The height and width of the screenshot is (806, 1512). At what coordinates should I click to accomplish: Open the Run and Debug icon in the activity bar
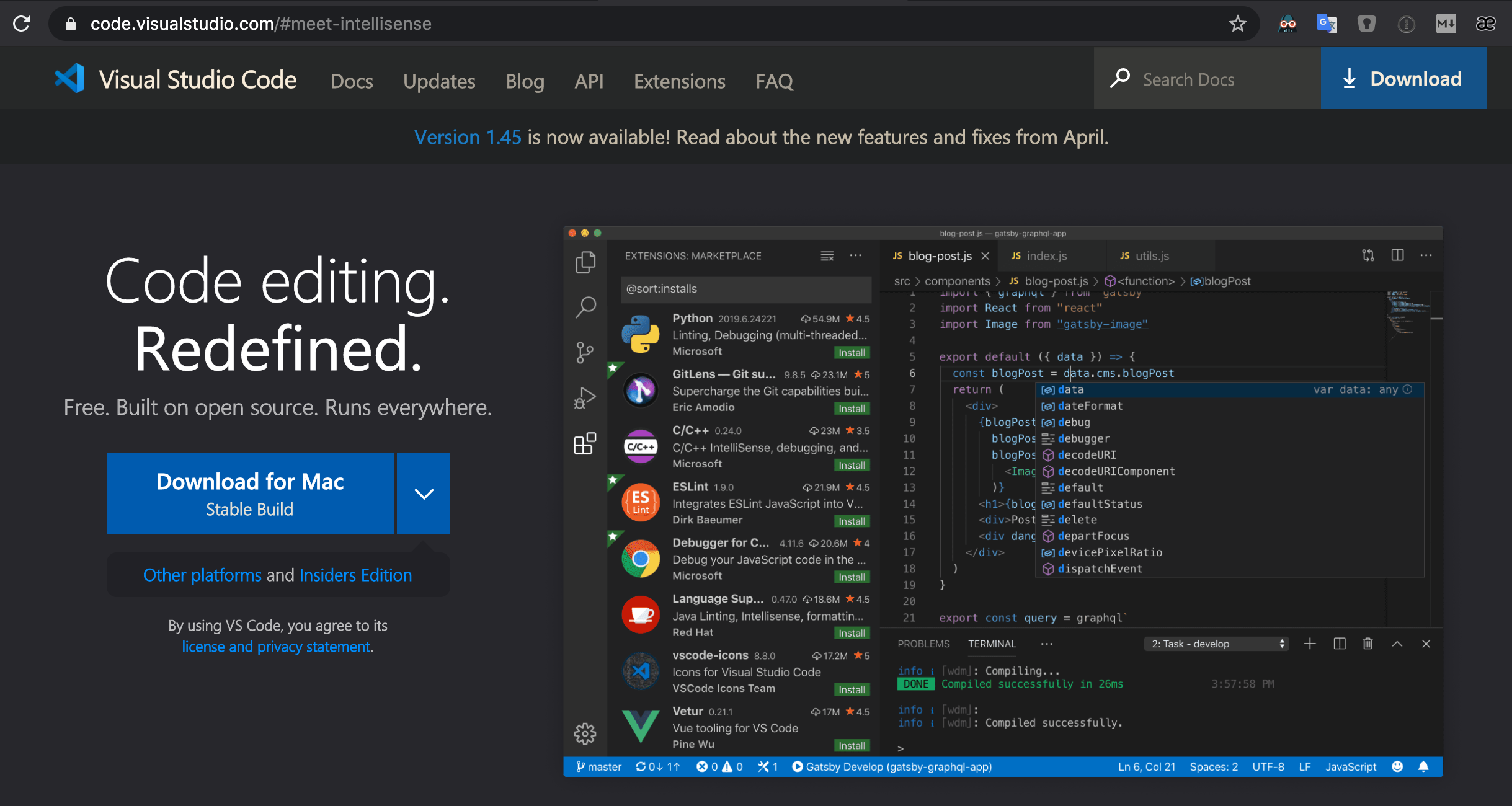click(x=585, y=398)
